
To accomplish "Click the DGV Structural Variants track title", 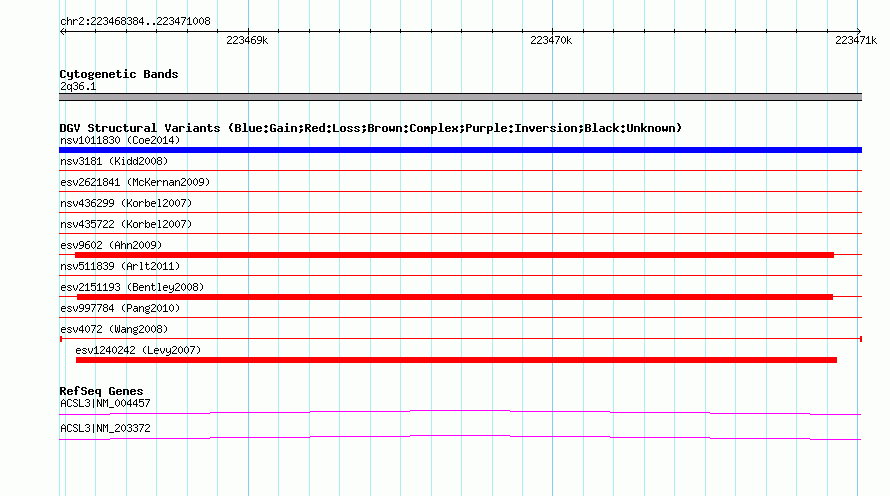I will [371, 128].
